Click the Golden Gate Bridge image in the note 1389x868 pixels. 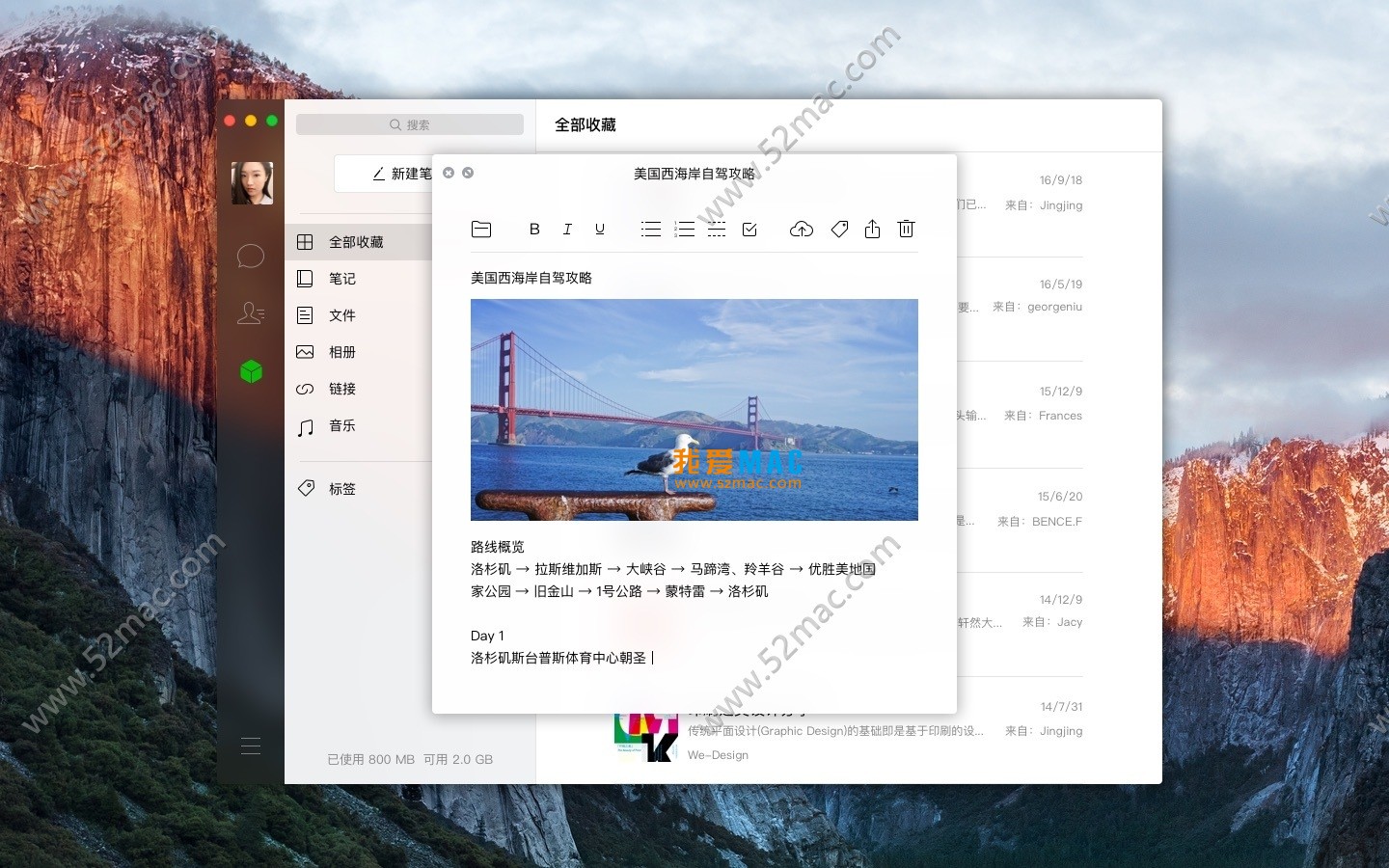(x=694, y=409)
